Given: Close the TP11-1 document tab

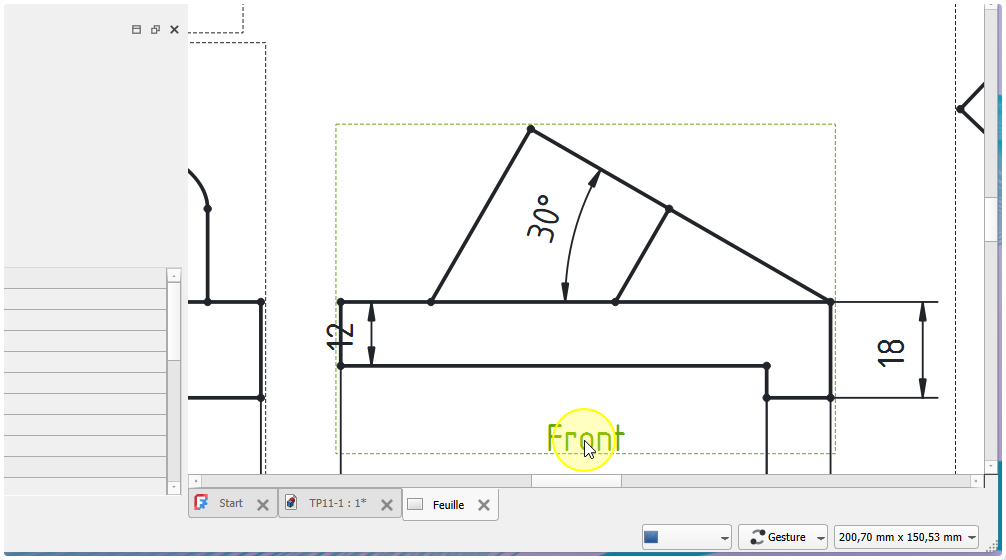Looking at the screenshot, I should (387, 505).
